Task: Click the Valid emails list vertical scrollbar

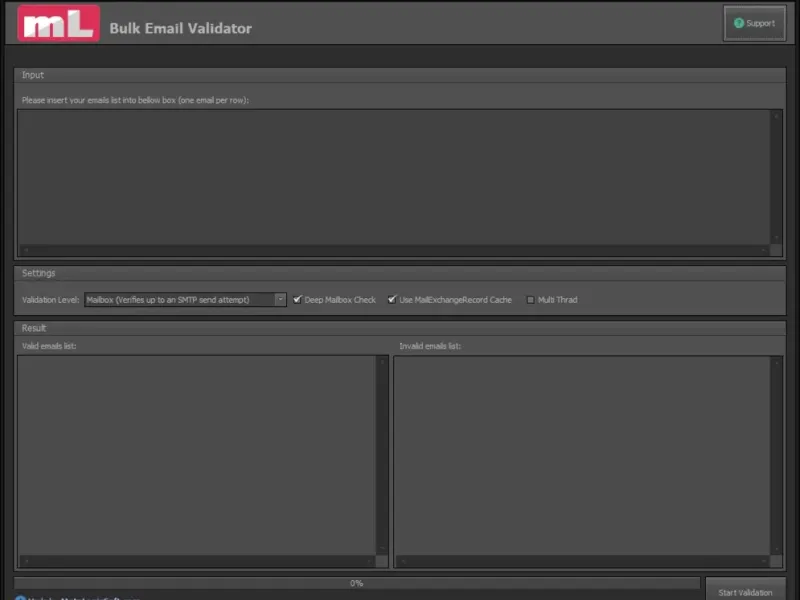Action: [x=382, y=456]
